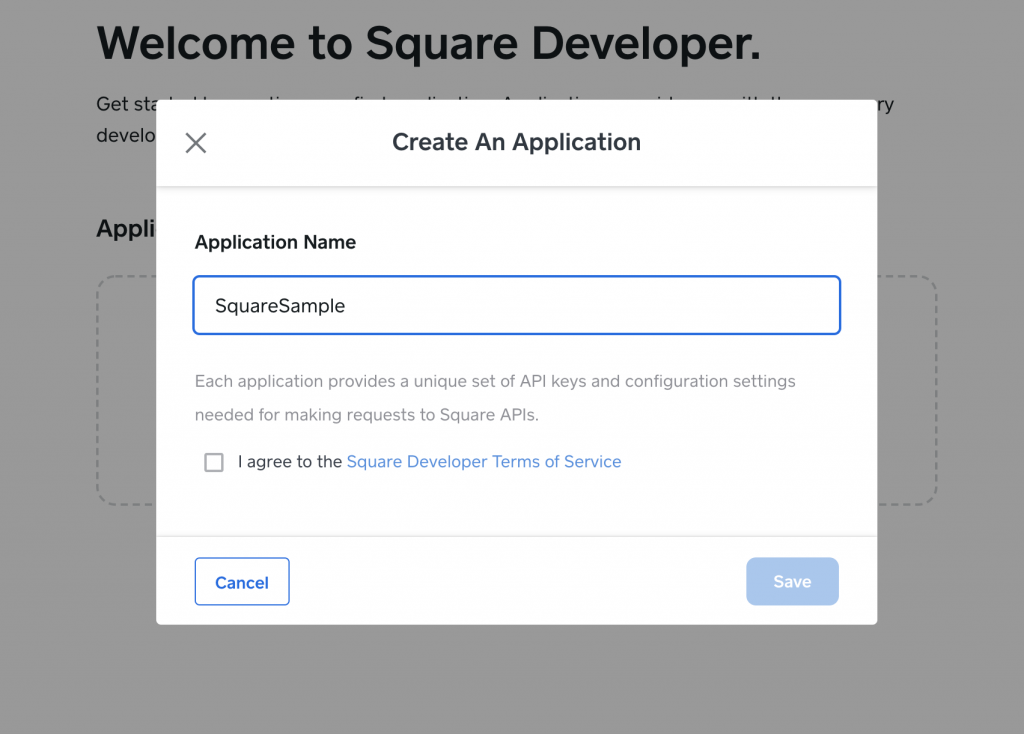
Task: Click the Create An Application dialog title
Action: (x=517, y=142)
